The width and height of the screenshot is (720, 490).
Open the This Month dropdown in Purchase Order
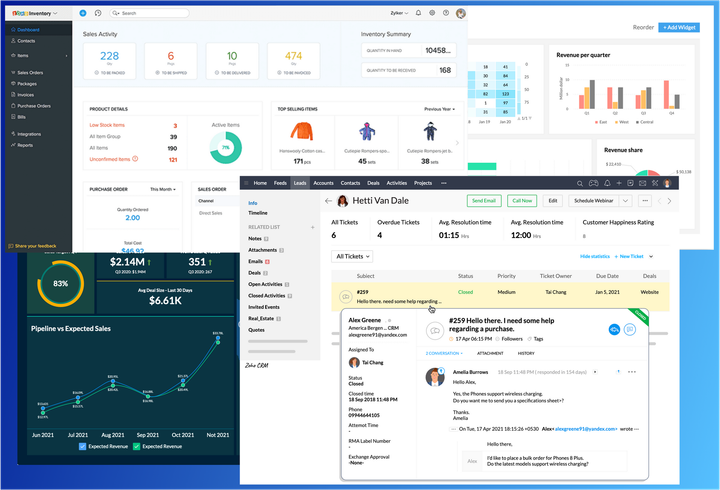coord(163,189)
